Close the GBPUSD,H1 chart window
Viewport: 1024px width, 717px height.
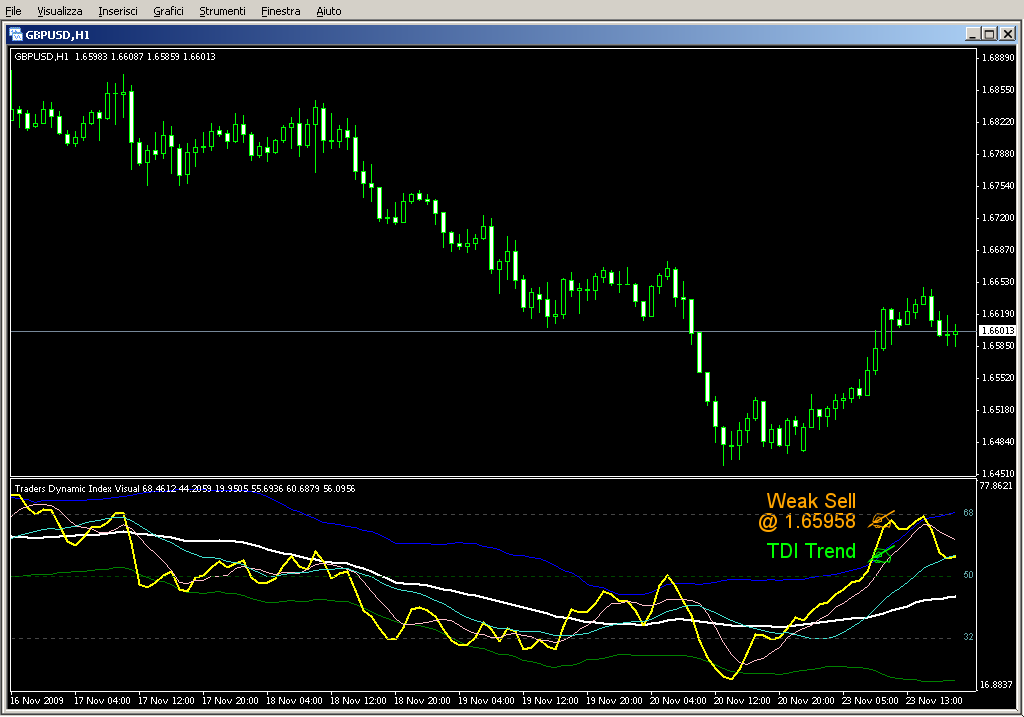click(1008, 34)
